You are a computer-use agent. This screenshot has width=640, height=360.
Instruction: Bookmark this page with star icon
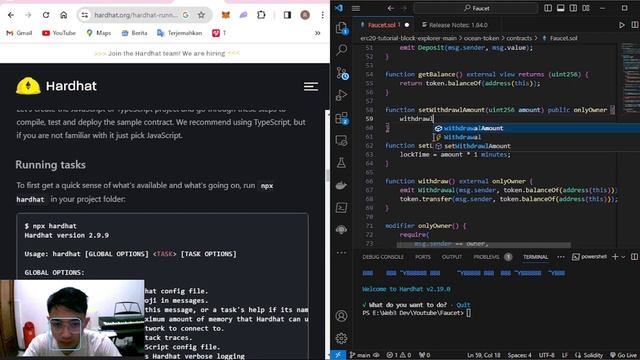click(201, 15)
